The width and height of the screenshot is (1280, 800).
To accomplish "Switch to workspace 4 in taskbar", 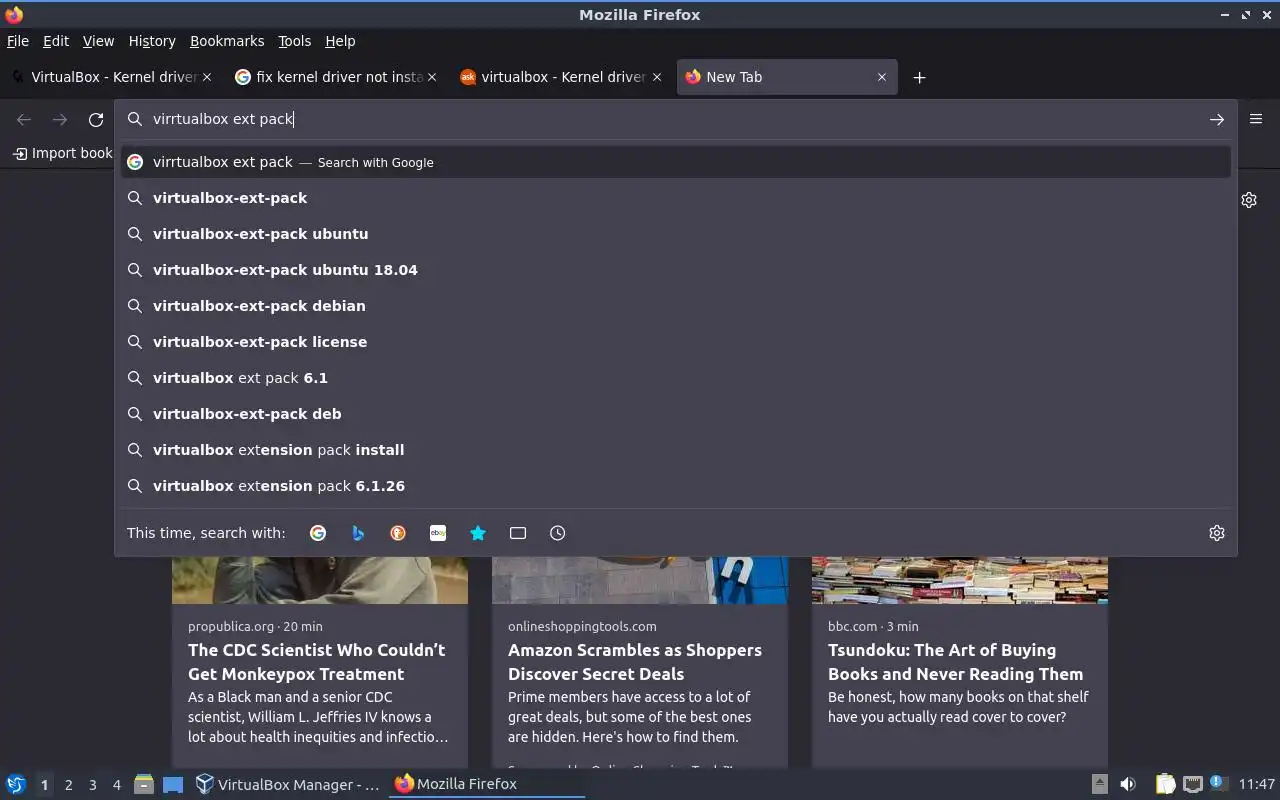I will click(x=116, y=785).
